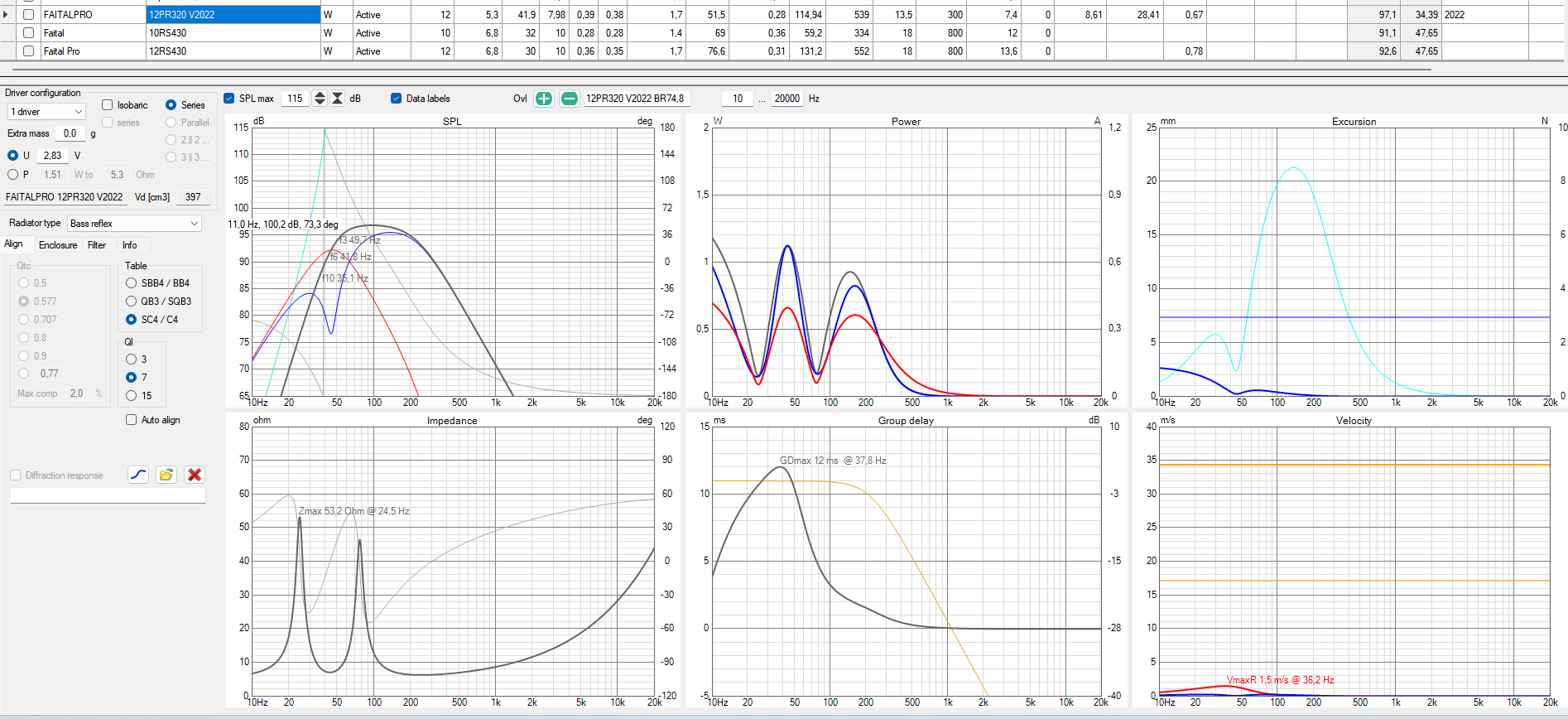Tick the checkbox for the Faital 10RS430 row
This screenshot has height=719, width=1568.
pos(29,33)
